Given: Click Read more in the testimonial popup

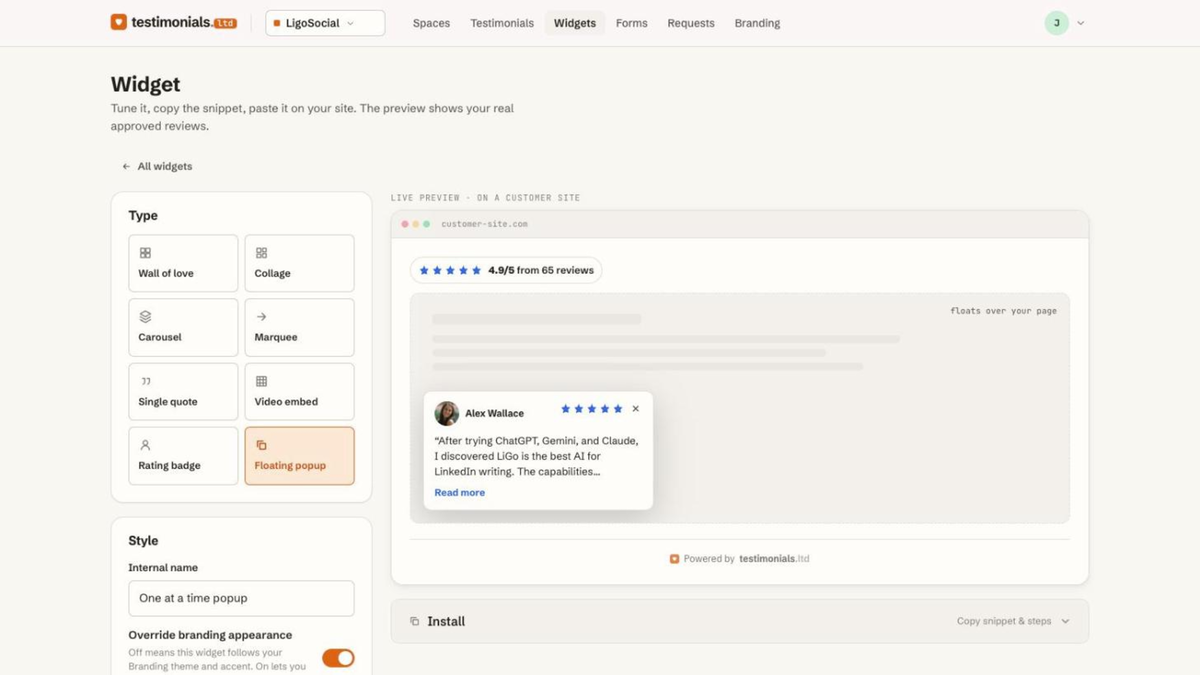Looking at the screenshot, I should click(459, 492).
